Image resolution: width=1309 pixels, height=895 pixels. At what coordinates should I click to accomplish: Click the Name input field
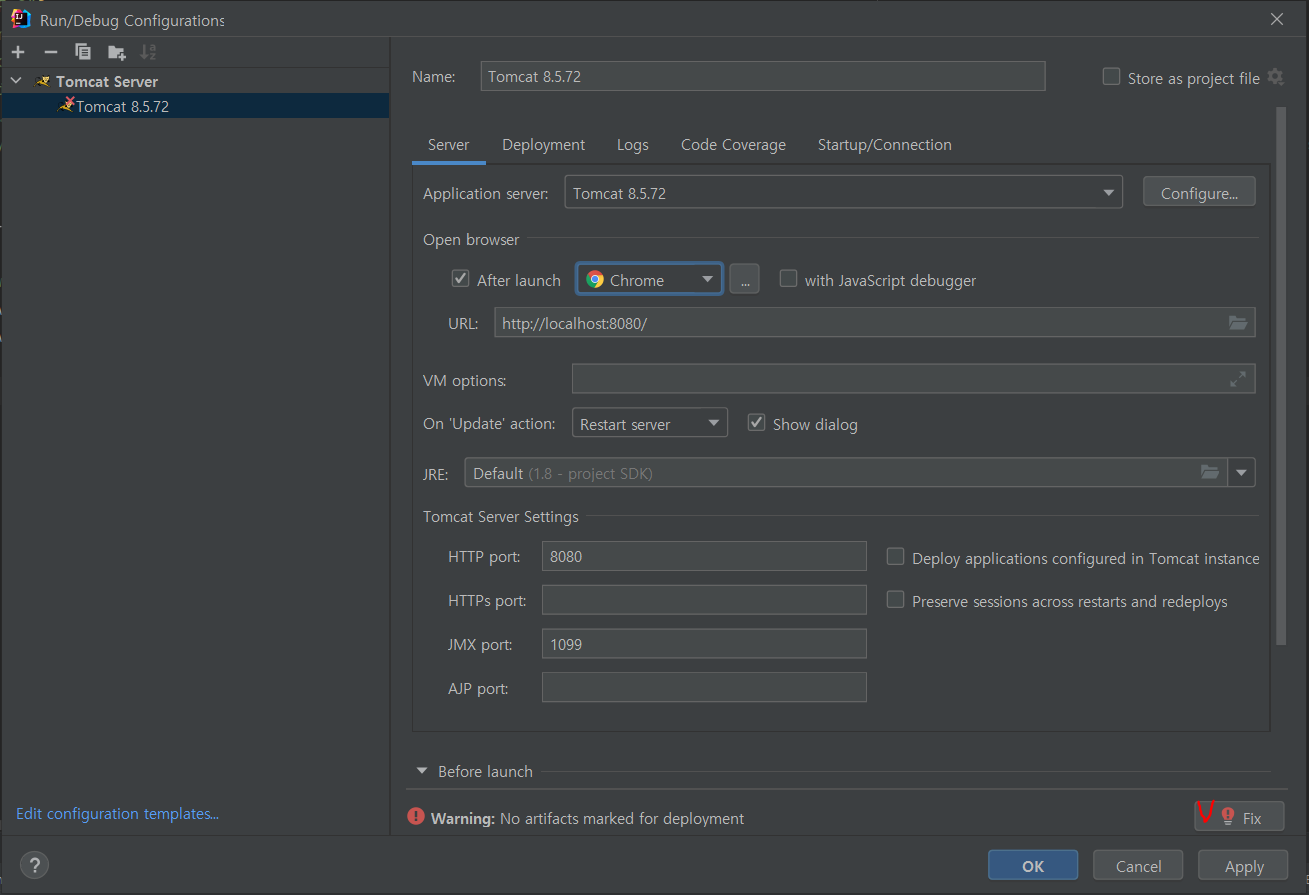(x=763, y=77)
